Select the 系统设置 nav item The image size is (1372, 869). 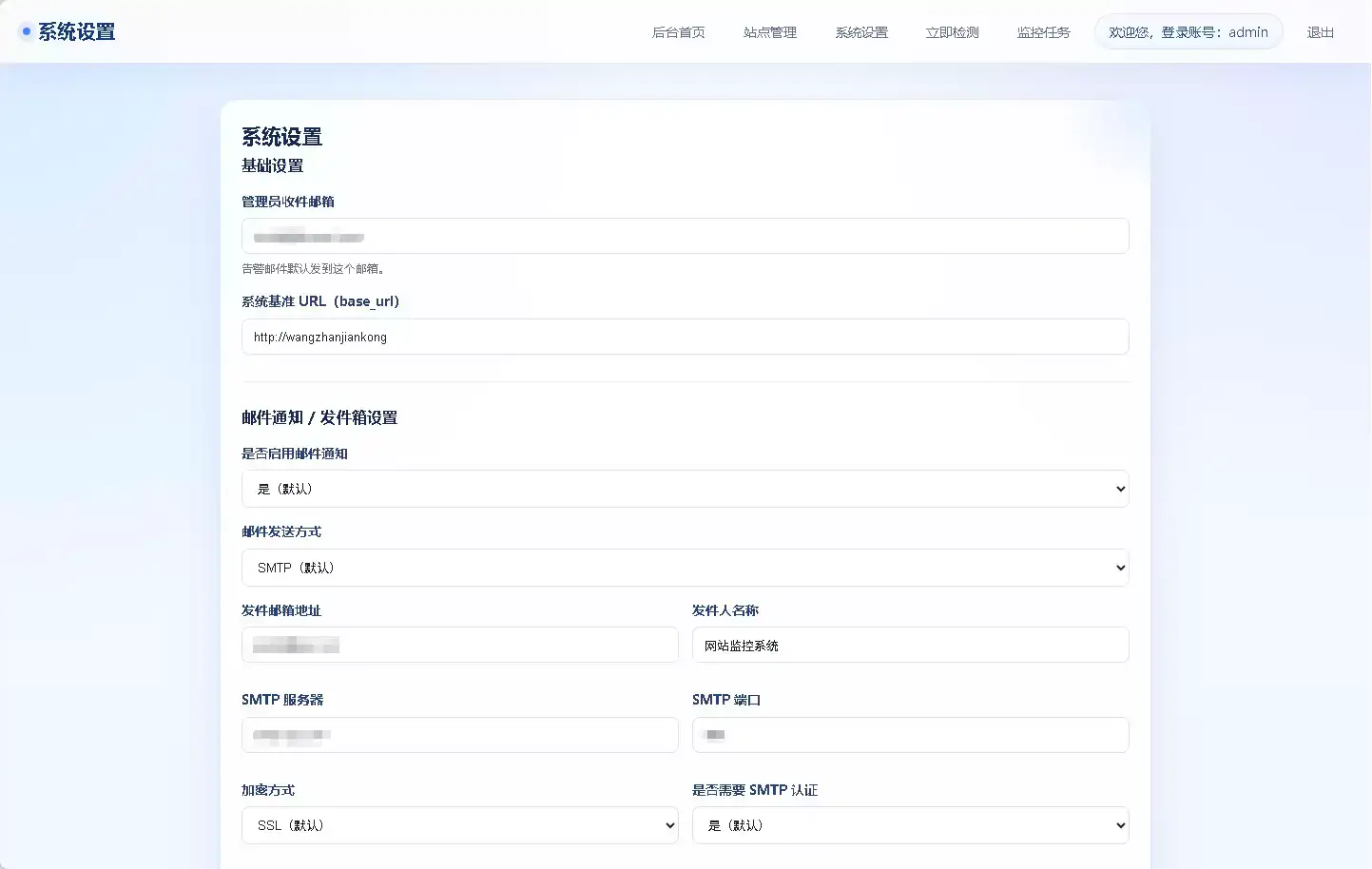coord(860,31)
